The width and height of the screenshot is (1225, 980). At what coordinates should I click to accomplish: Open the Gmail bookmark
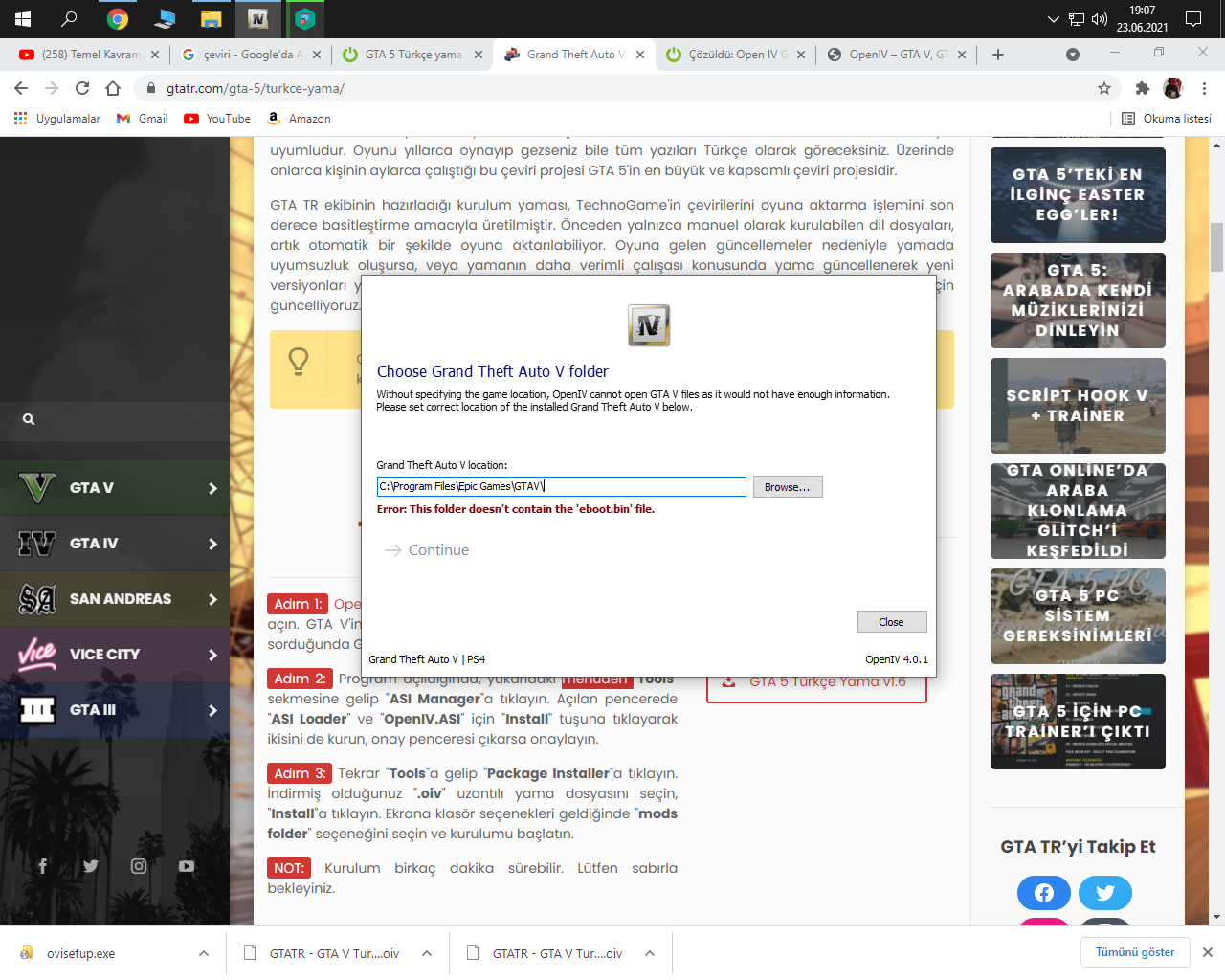click(142, 119)
